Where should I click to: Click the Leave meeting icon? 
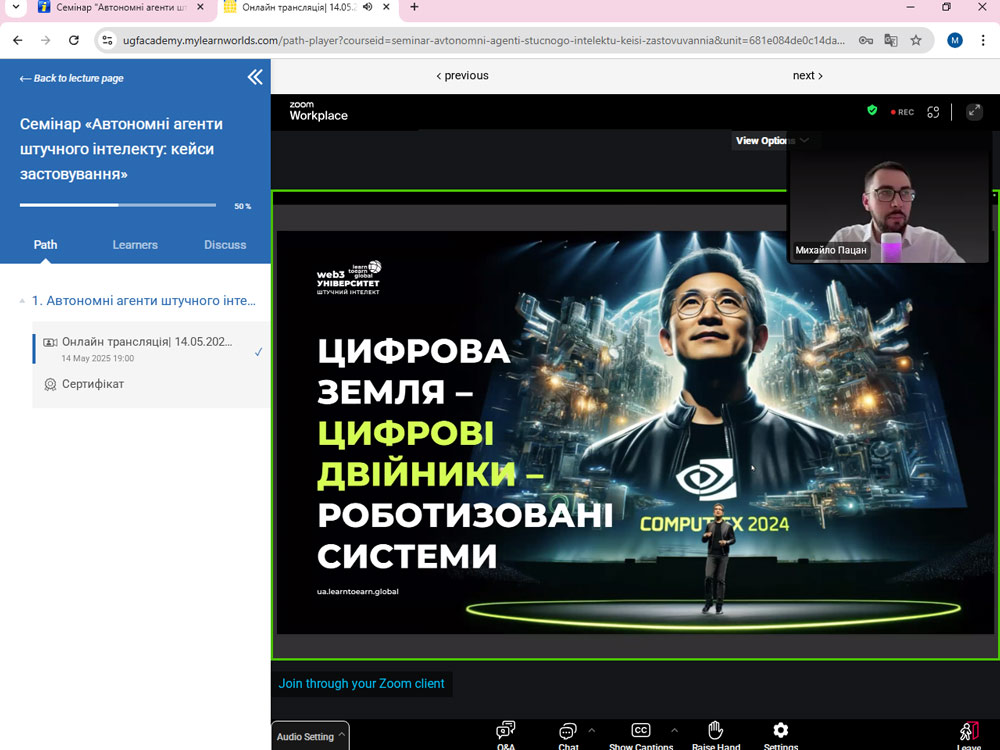[968, 732]
